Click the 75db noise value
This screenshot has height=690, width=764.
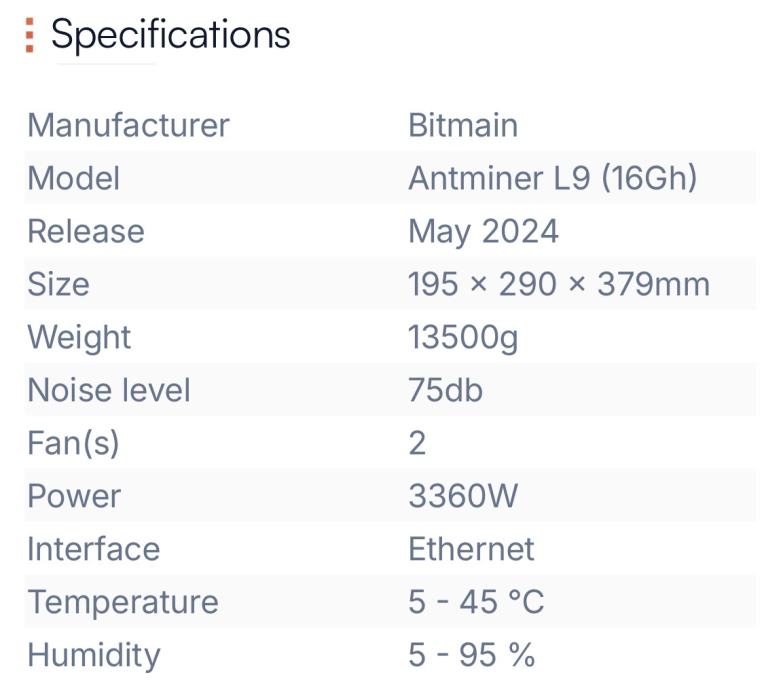(445, 390)
